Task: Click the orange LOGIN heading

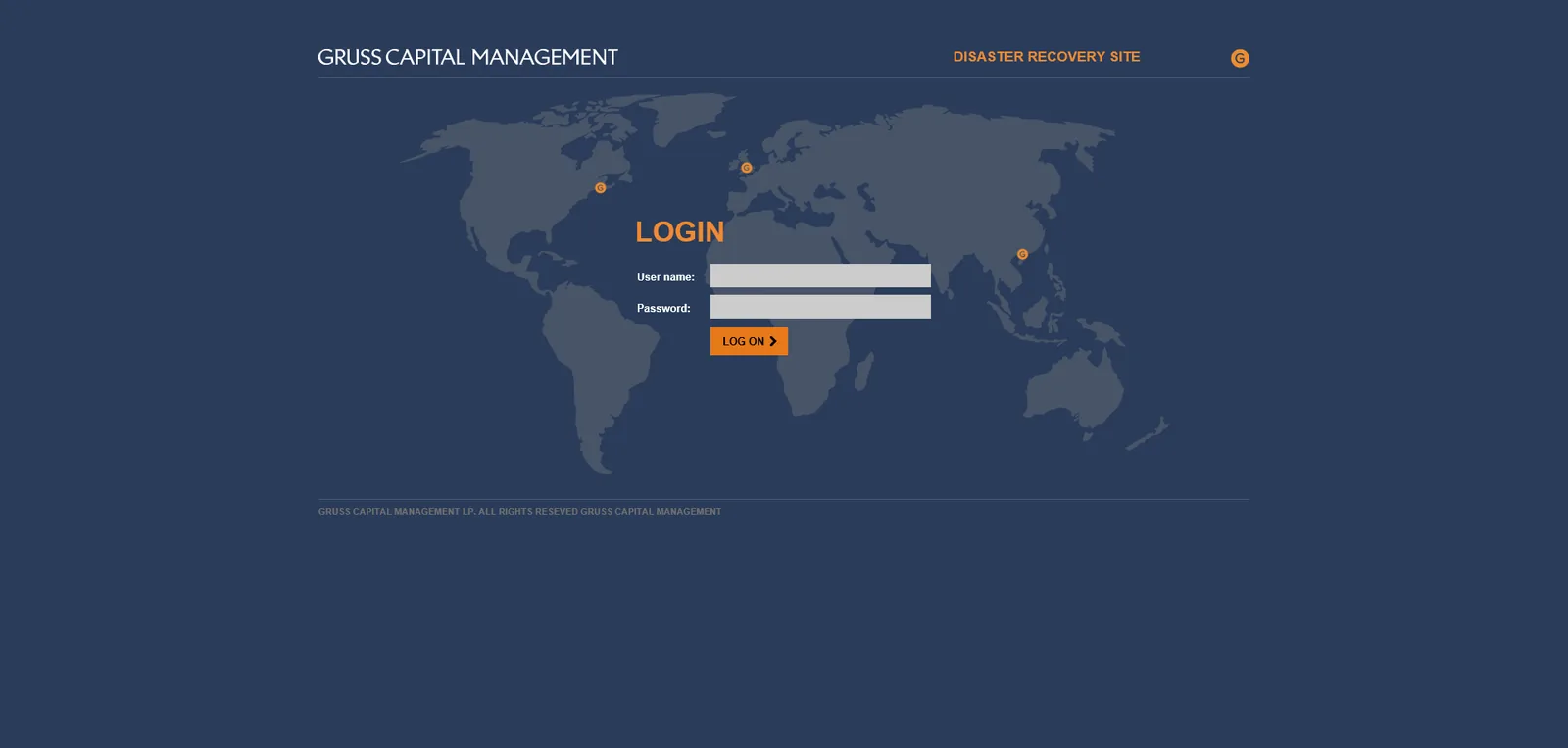Action: [680, 231]
